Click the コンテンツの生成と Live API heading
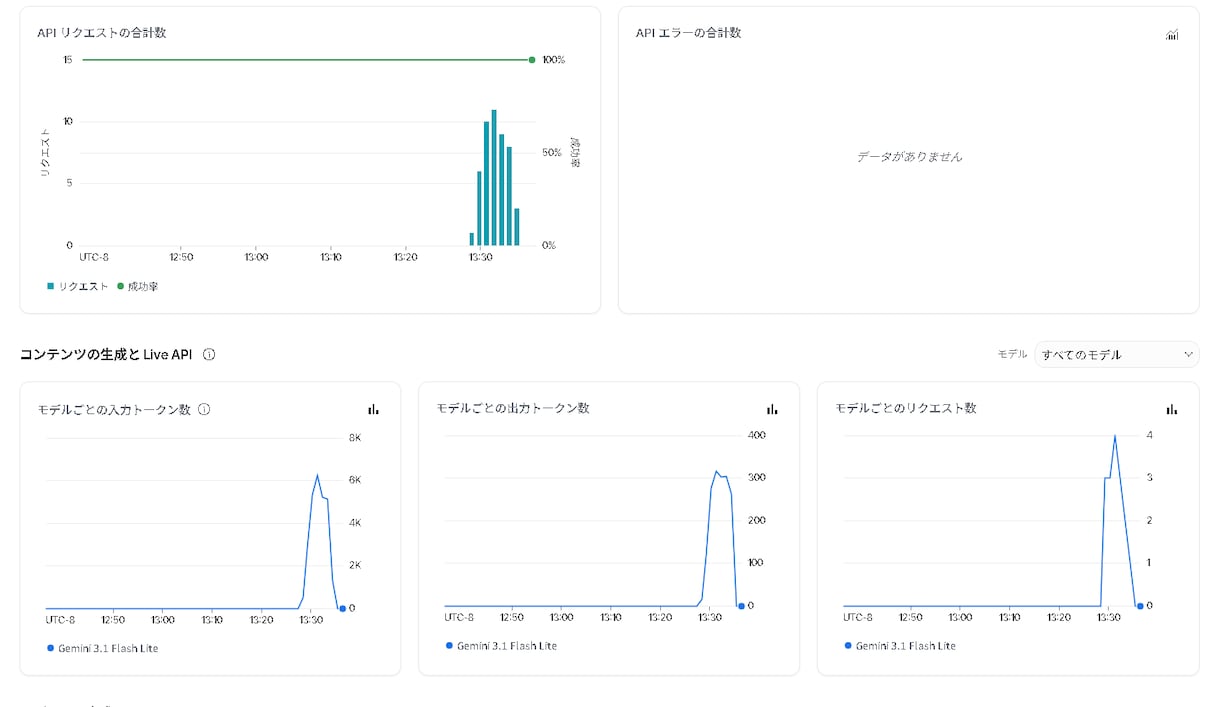 [106, 355]
